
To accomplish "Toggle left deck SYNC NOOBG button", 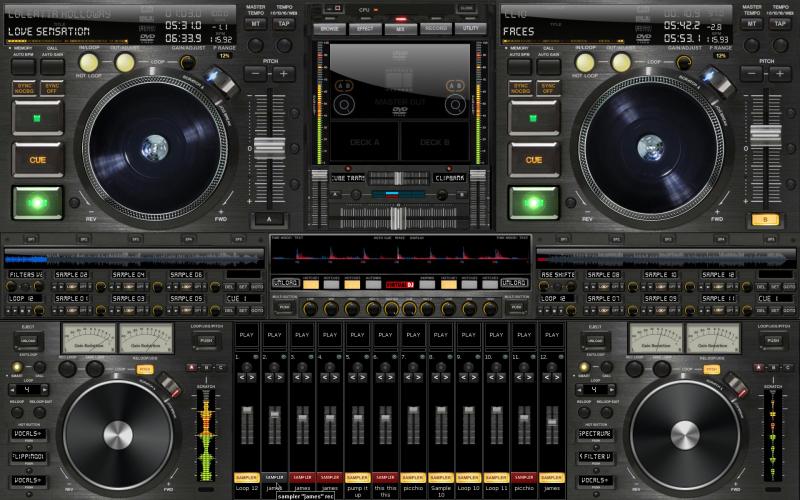I will click(x=24, y=88).
